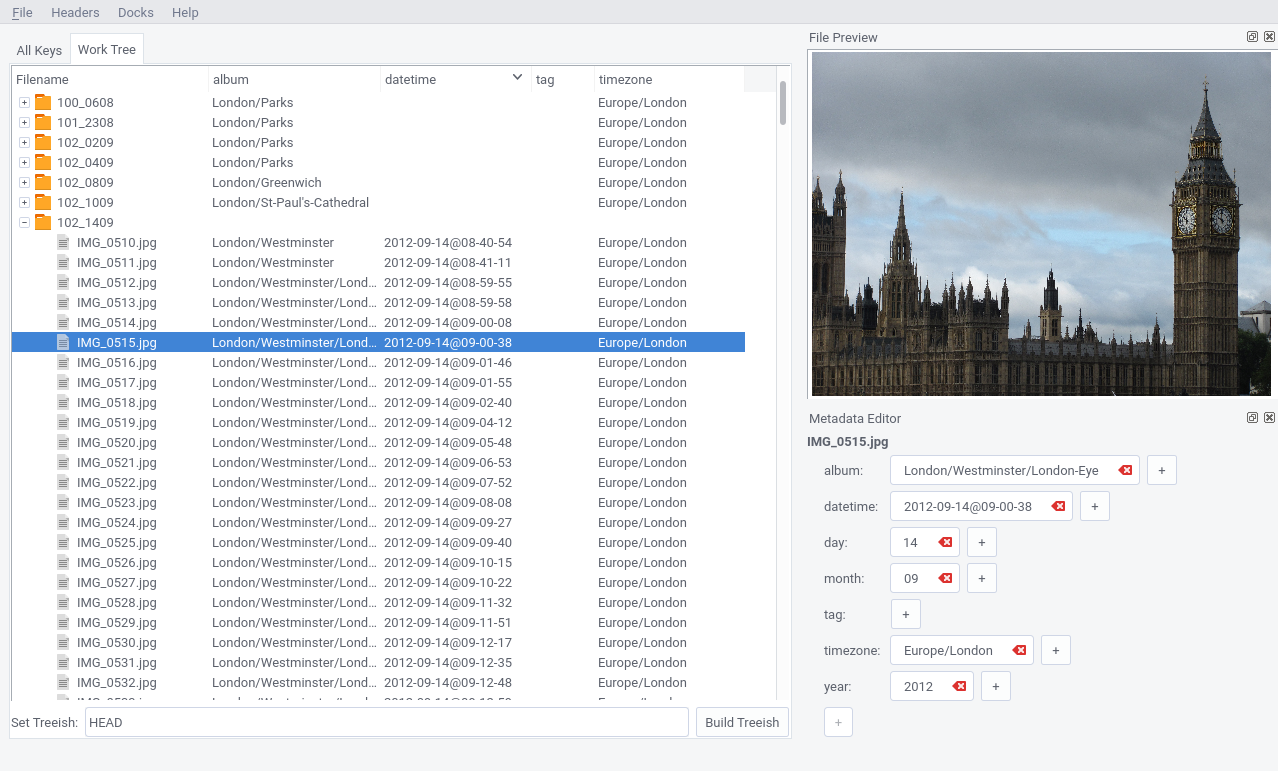Add another value to year field
The image size is (1278, 771).
point(996,686)
